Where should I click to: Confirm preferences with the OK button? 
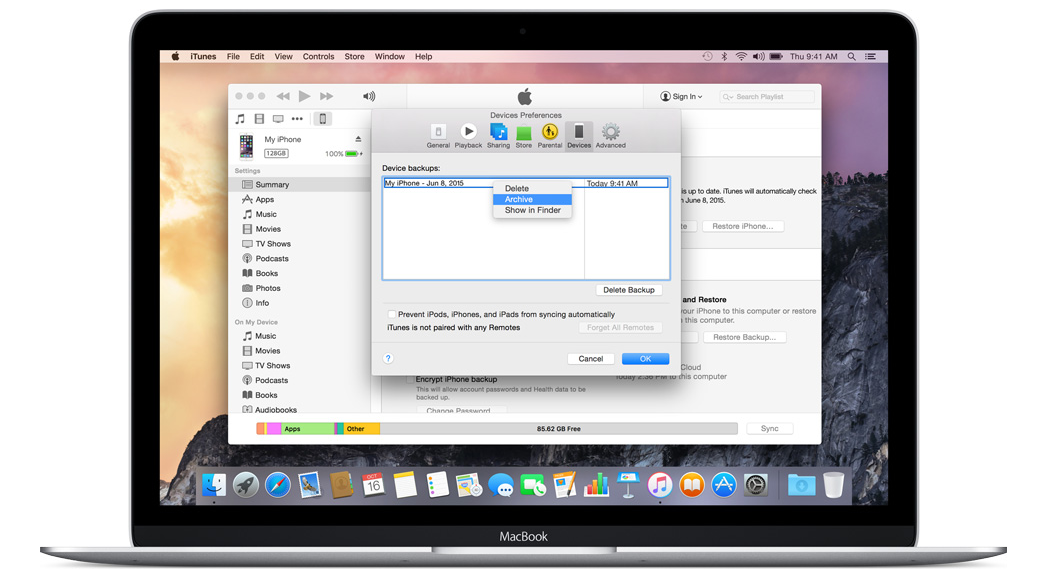[645, 358]
